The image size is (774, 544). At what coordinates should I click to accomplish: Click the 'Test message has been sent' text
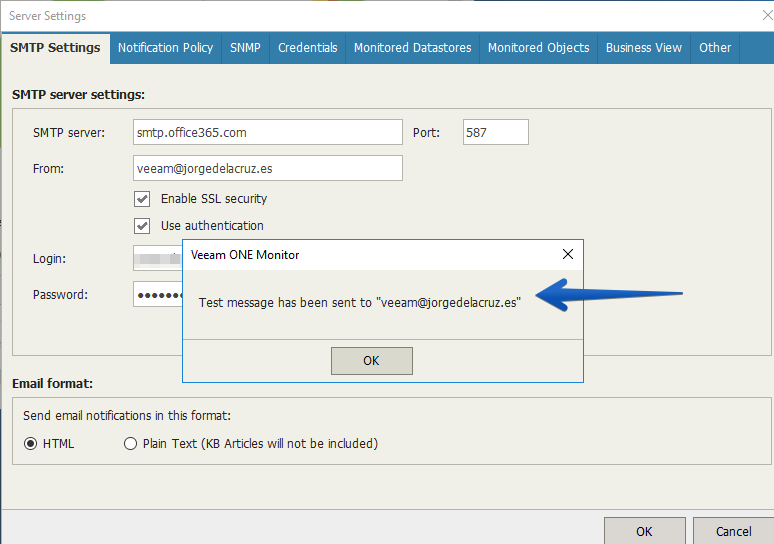pyautogui.click(x=360, y=303)
